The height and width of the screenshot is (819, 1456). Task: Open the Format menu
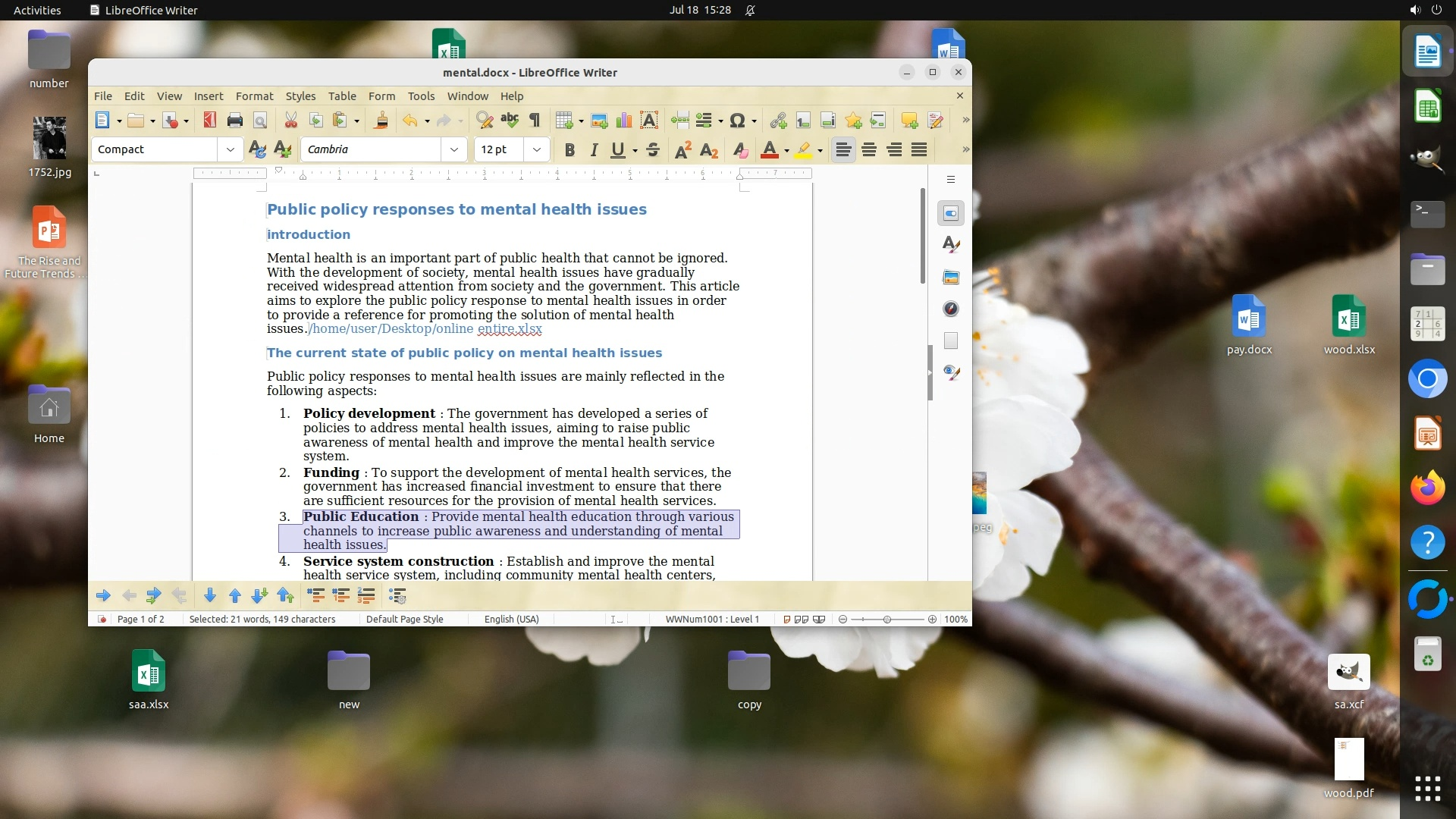click(x=254, y=96)
